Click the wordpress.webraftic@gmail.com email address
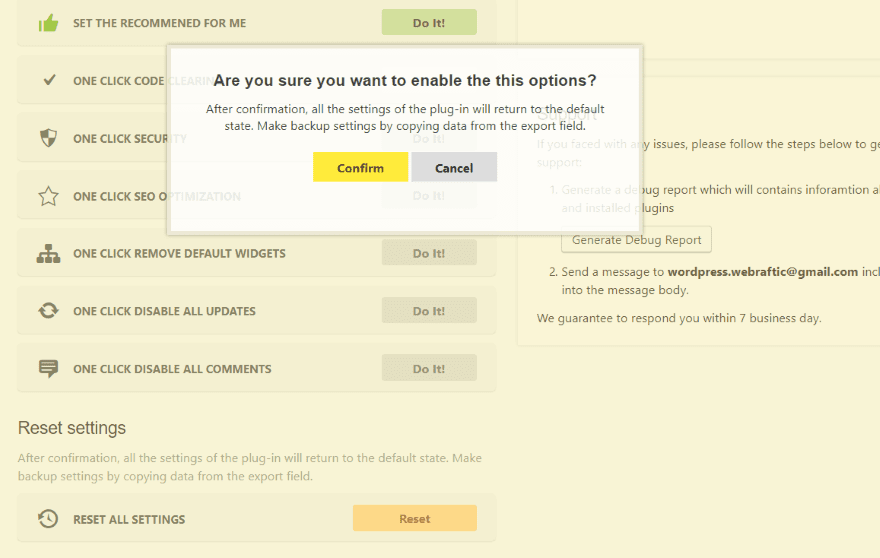 [763, 272]
